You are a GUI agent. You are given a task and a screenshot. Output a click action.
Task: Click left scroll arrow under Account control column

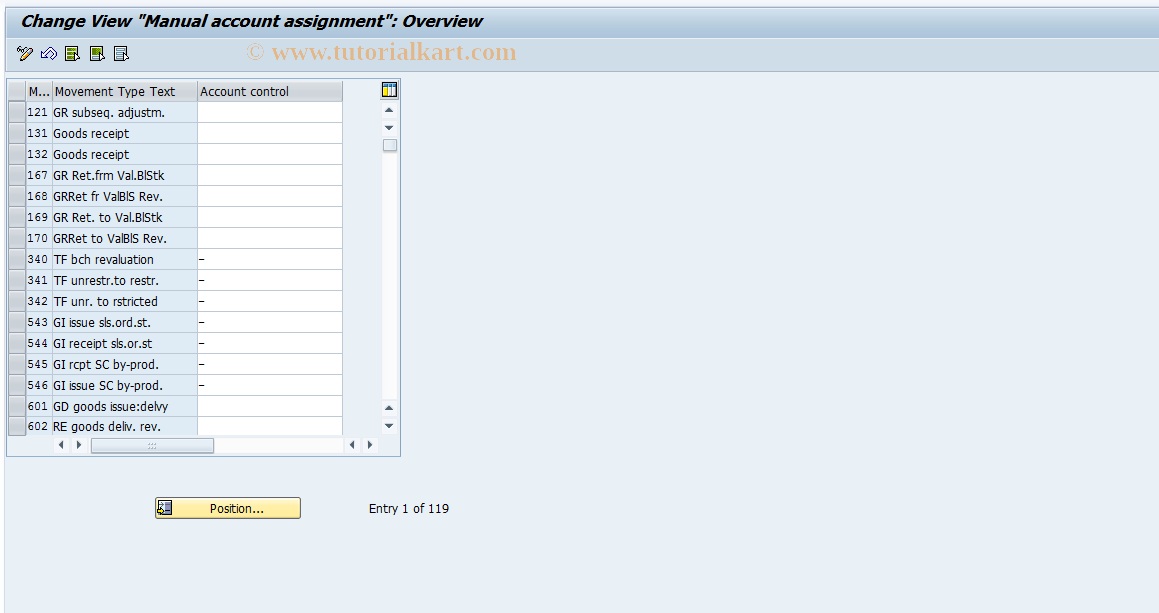[x=352, y=445]
